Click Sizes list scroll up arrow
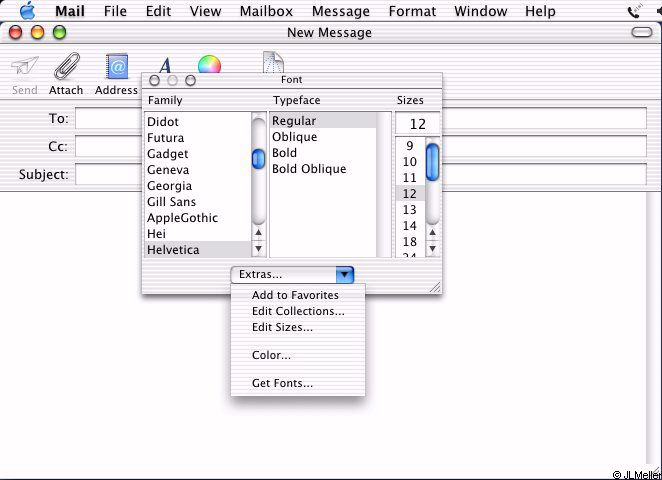Image resolution: width=662 pixels, height=480 pixels. coord(432,233)
